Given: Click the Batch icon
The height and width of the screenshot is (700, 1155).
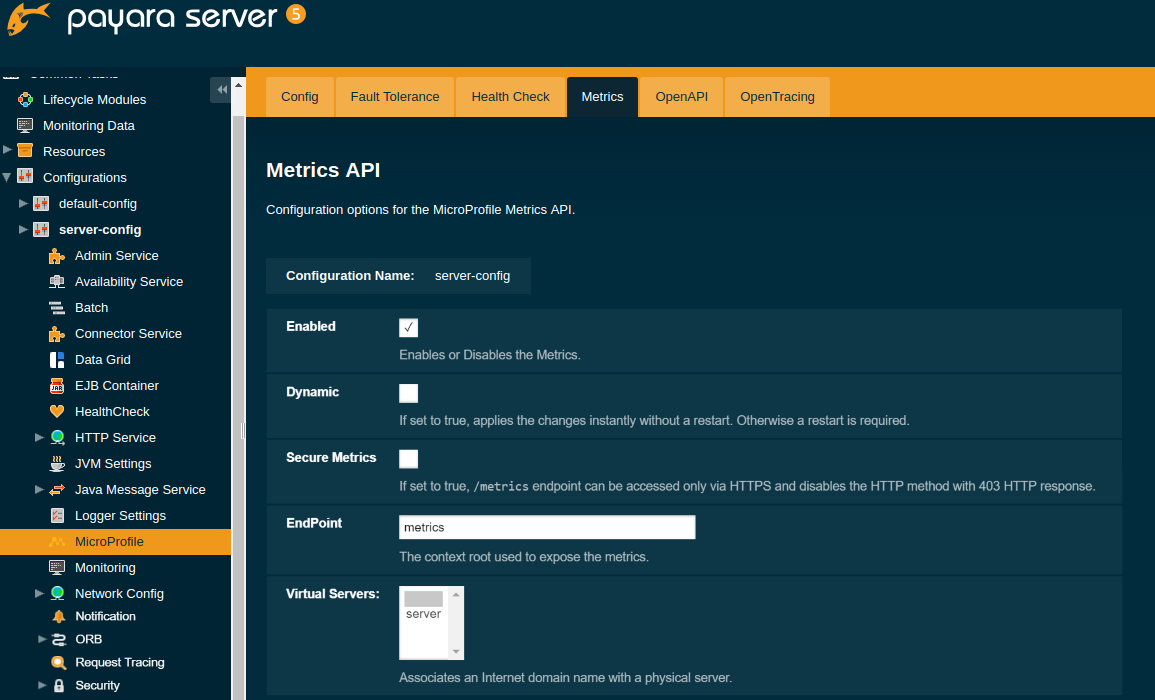Looking at the screenshot, I should pyautogui.click(x=57, y=307).
